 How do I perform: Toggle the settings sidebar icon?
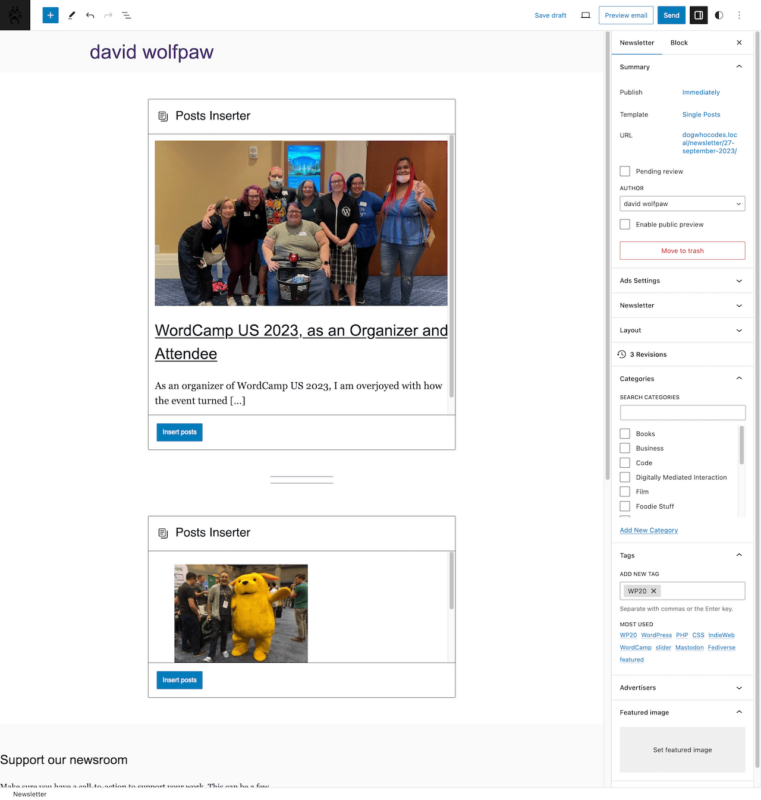[698, 15]
